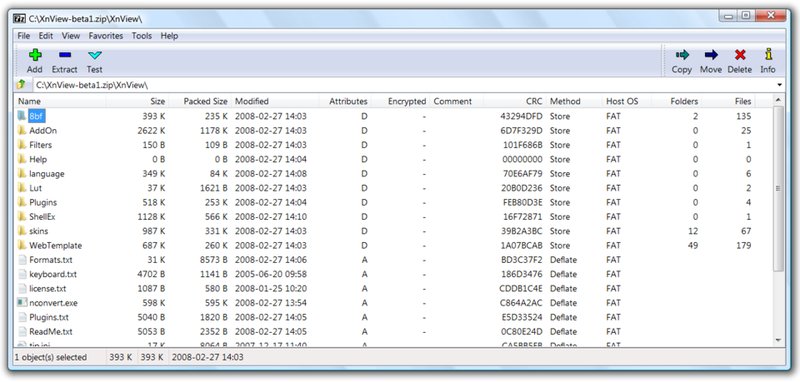Select the Plugins folder icon

[x=21, y=202]
